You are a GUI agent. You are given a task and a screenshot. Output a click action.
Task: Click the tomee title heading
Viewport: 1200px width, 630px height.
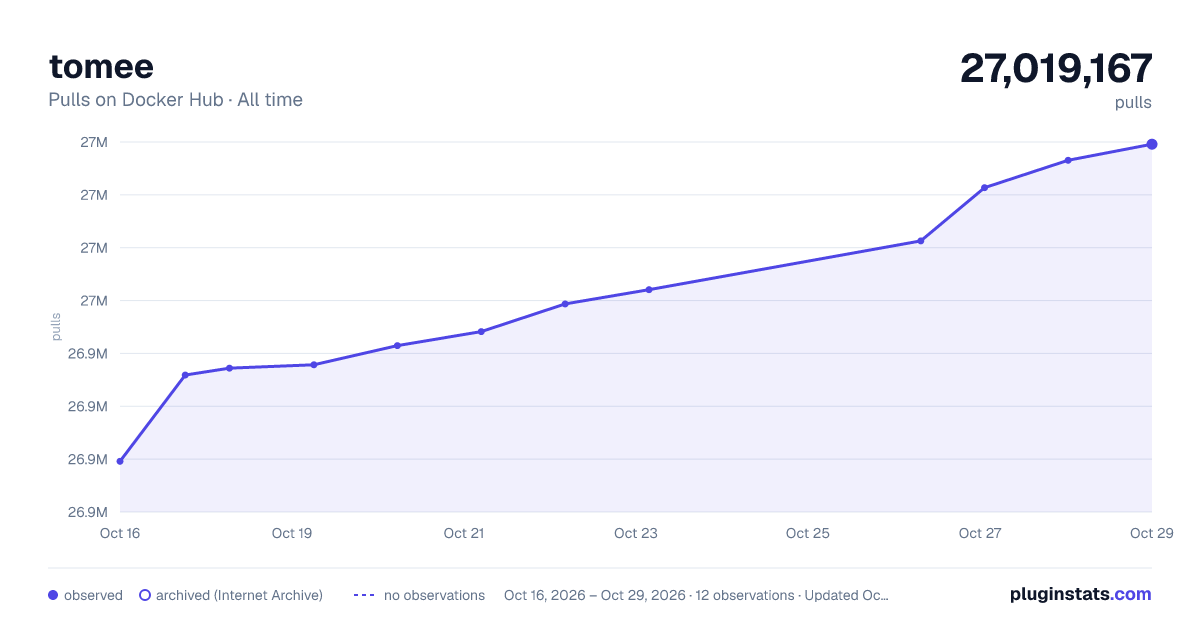point(101,66)
